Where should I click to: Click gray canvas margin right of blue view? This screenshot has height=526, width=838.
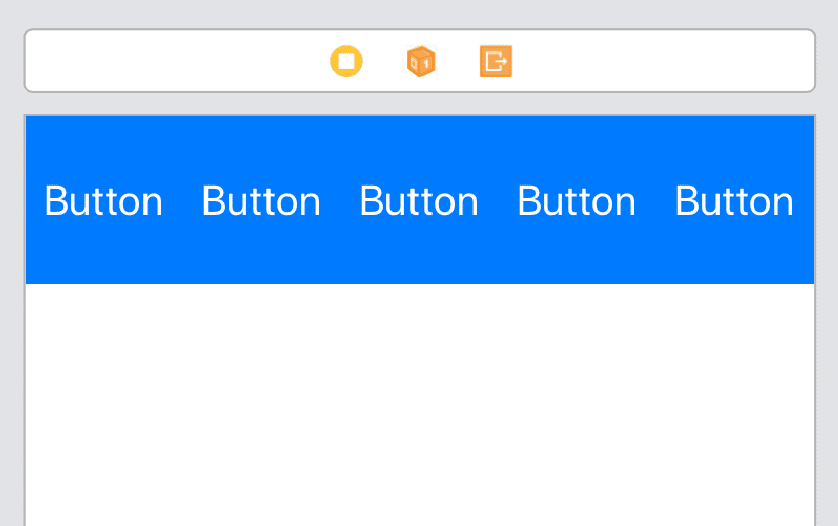[x=827, y=200]
